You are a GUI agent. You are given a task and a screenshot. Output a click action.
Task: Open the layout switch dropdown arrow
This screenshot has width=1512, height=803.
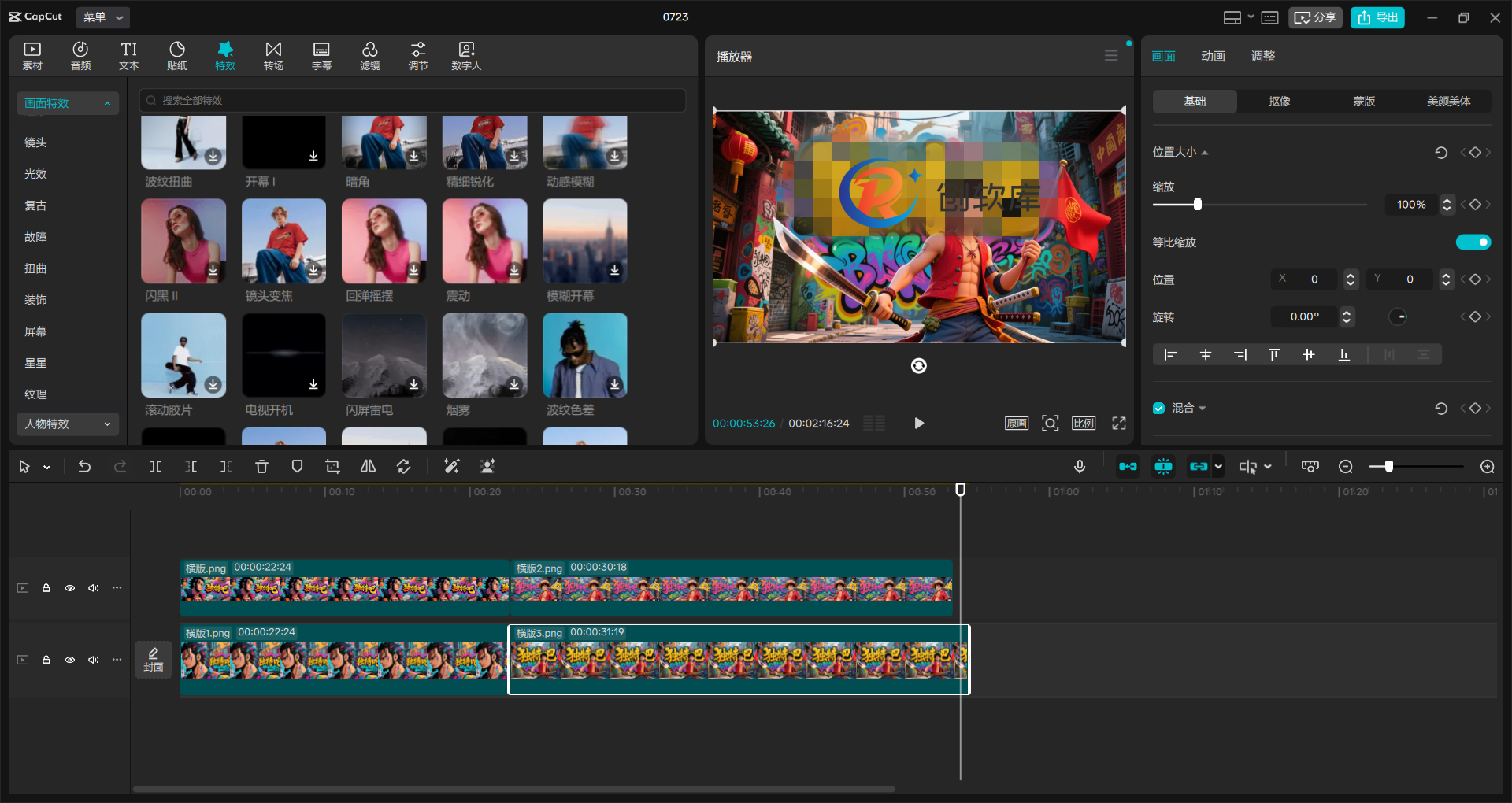click(x=1251, y=17)
